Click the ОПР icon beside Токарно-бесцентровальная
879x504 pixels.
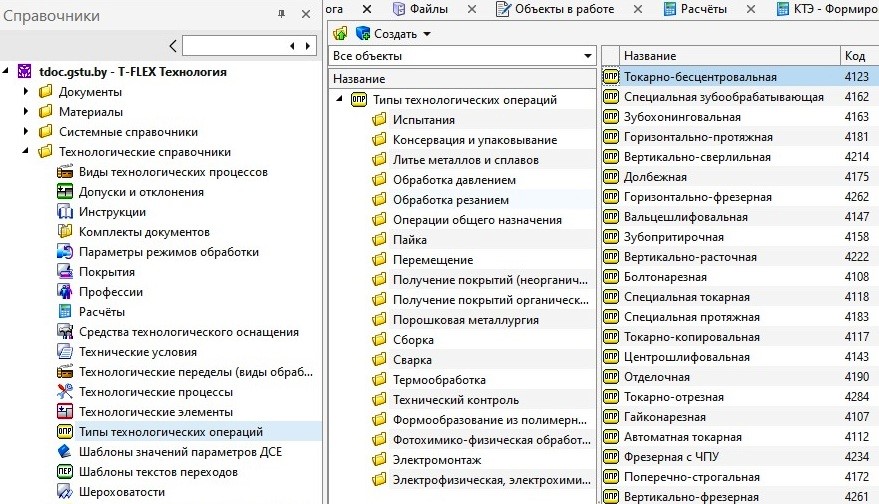tap(610, 77)
